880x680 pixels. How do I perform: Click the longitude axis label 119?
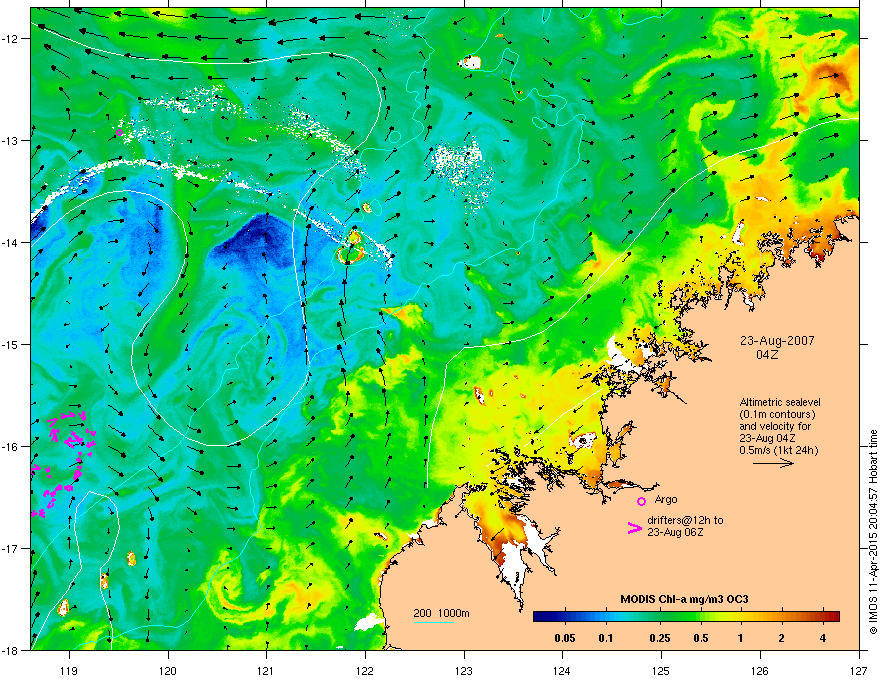click(x=69, y=671)
